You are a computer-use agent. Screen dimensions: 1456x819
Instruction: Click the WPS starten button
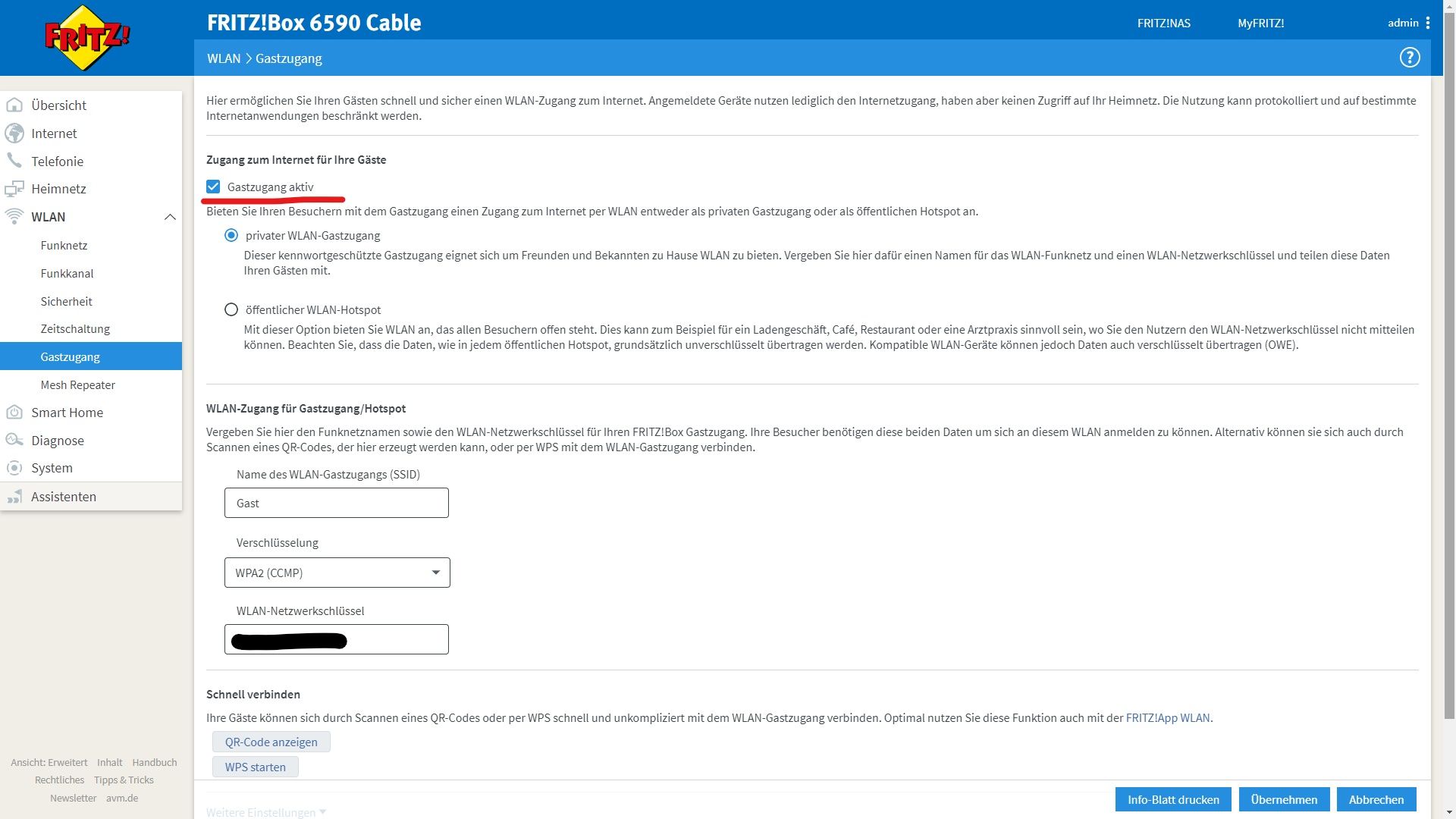[256, 767]
